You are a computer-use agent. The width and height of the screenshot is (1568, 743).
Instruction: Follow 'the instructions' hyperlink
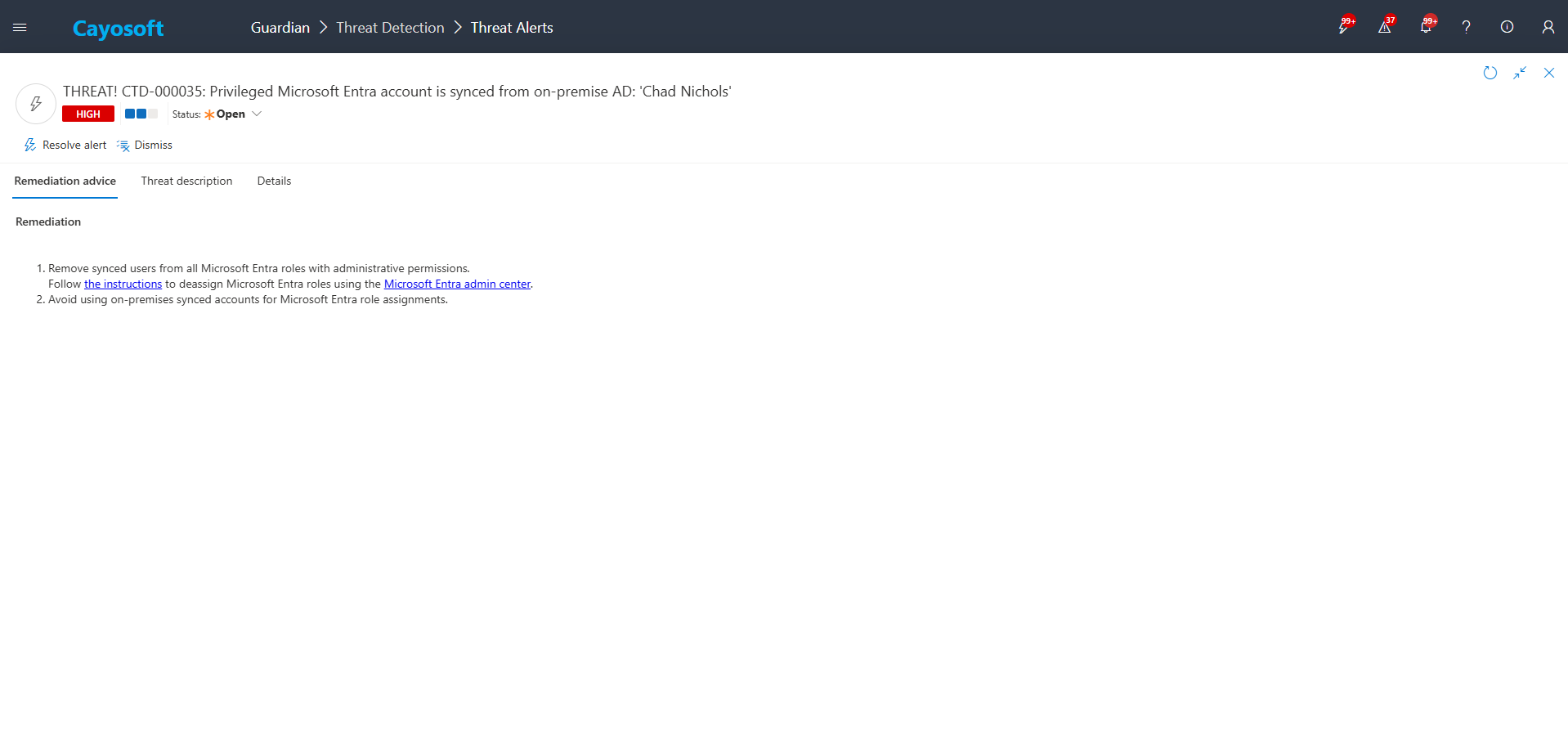(123, 284)
